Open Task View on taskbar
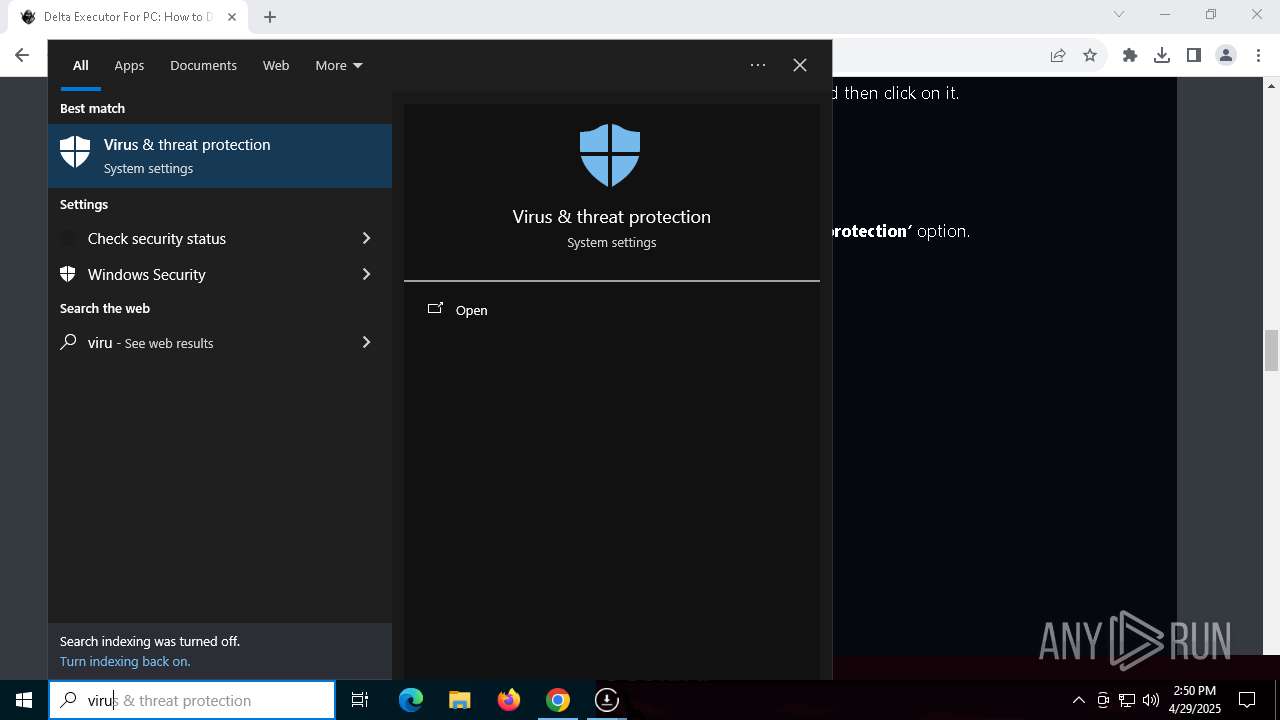1280x720 pixels. click(360, 700)
